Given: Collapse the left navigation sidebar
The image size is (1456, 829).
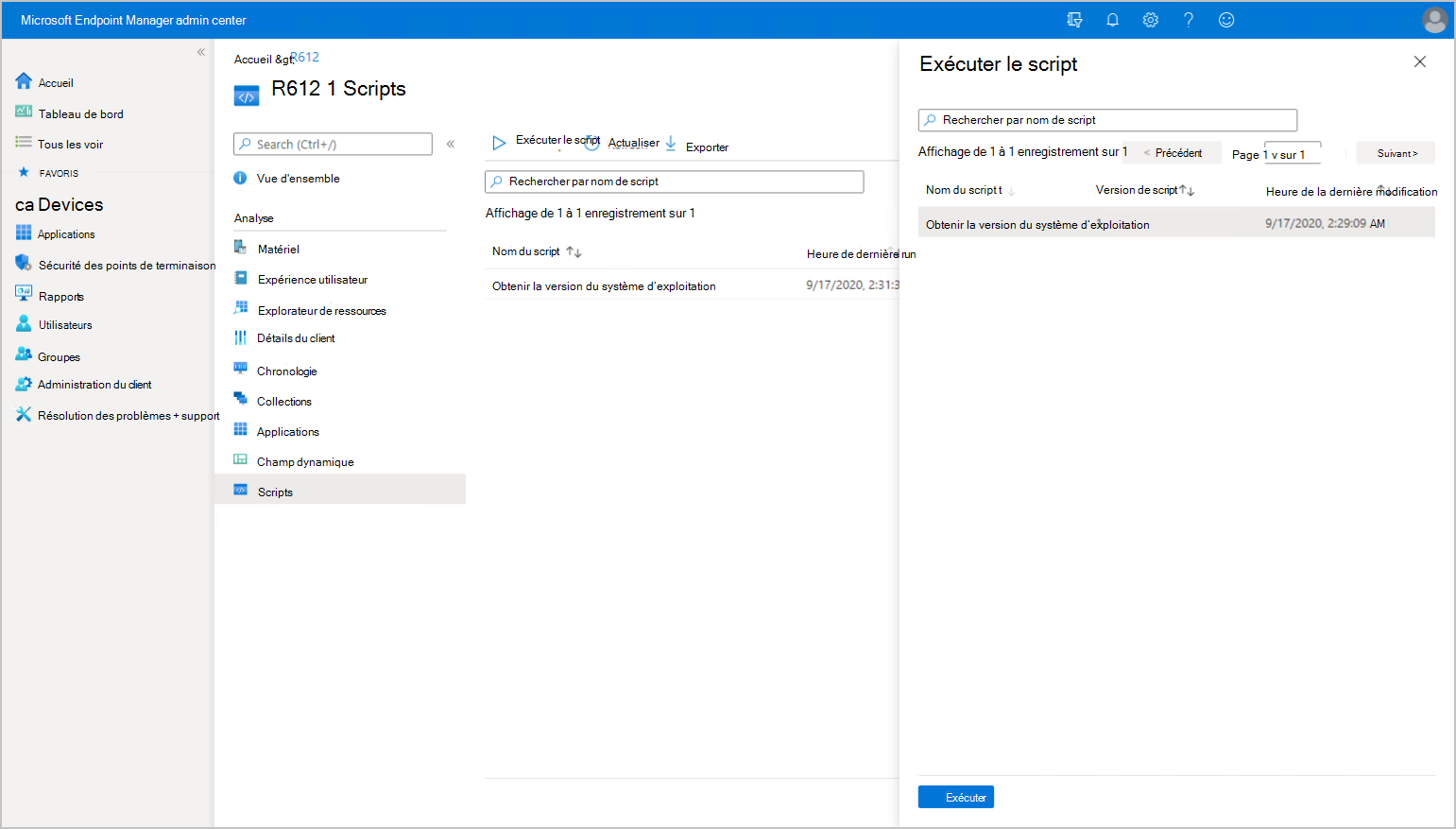Looking at the screenshot, I should 200,52.
